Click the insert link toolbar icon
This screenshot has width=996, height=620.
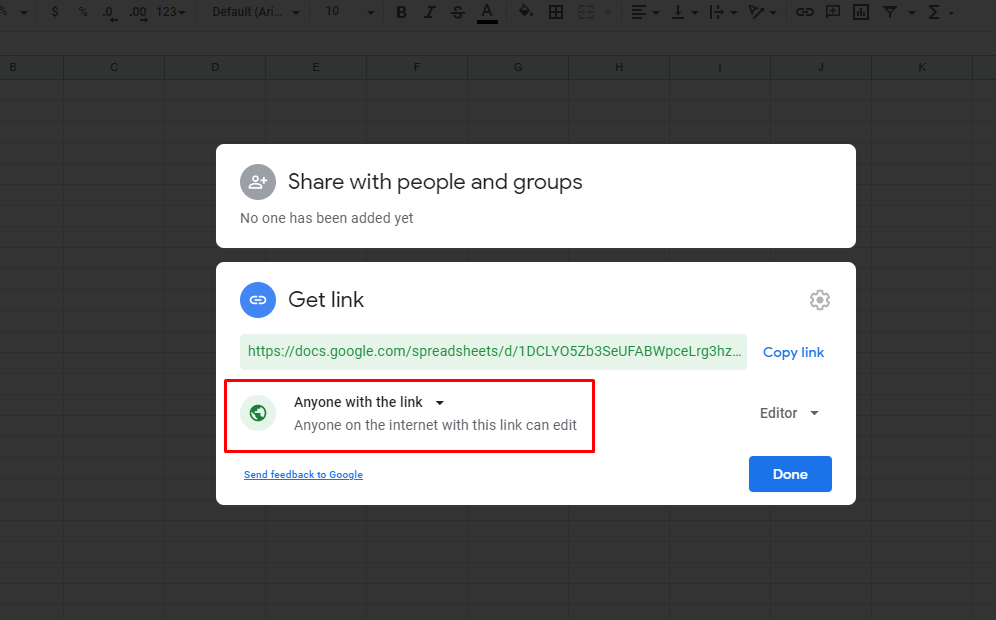pyautogui.click(x=805, y=12)
